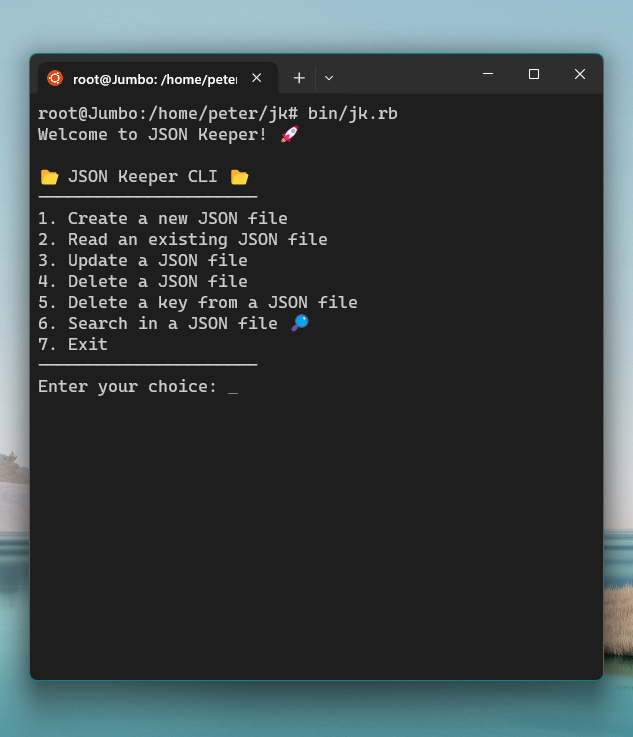
Task: Click the Ubuntu logo in the terminal tab
Action: [x=55, y=78]
